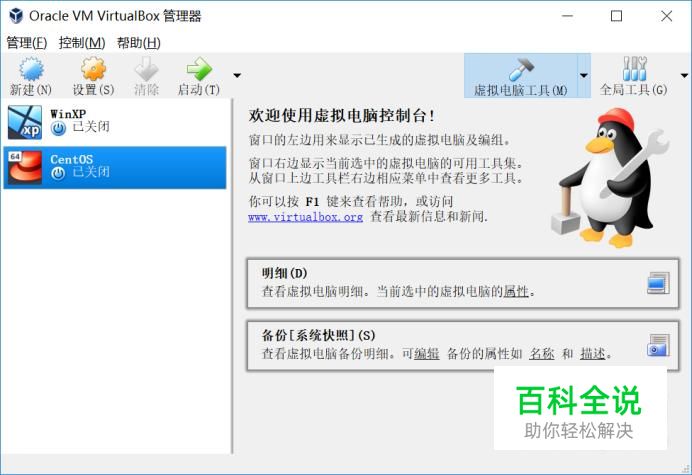Expand the Global Tools dropdown arrow
Image resolution: width=692 pixels, height=475 pixels.
684,75
